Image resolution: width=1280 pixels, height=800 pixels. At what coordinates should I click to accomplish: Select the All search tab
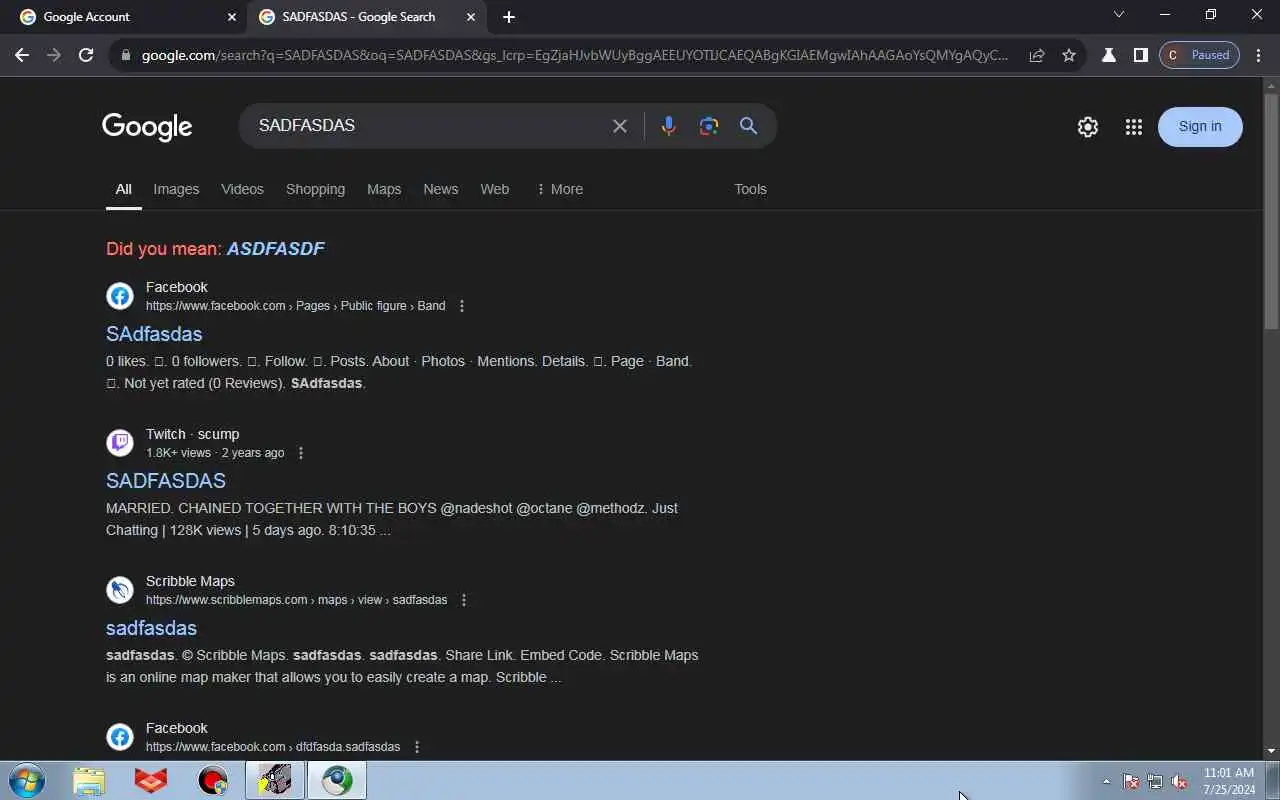point(123,189)
